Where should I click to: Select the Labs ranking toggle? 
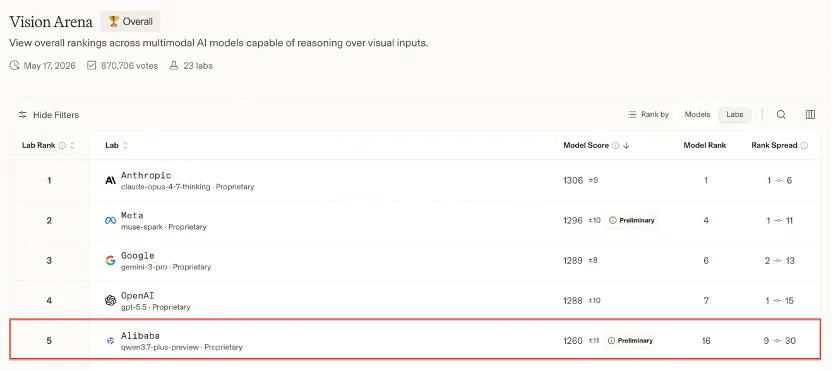point(735,115)
